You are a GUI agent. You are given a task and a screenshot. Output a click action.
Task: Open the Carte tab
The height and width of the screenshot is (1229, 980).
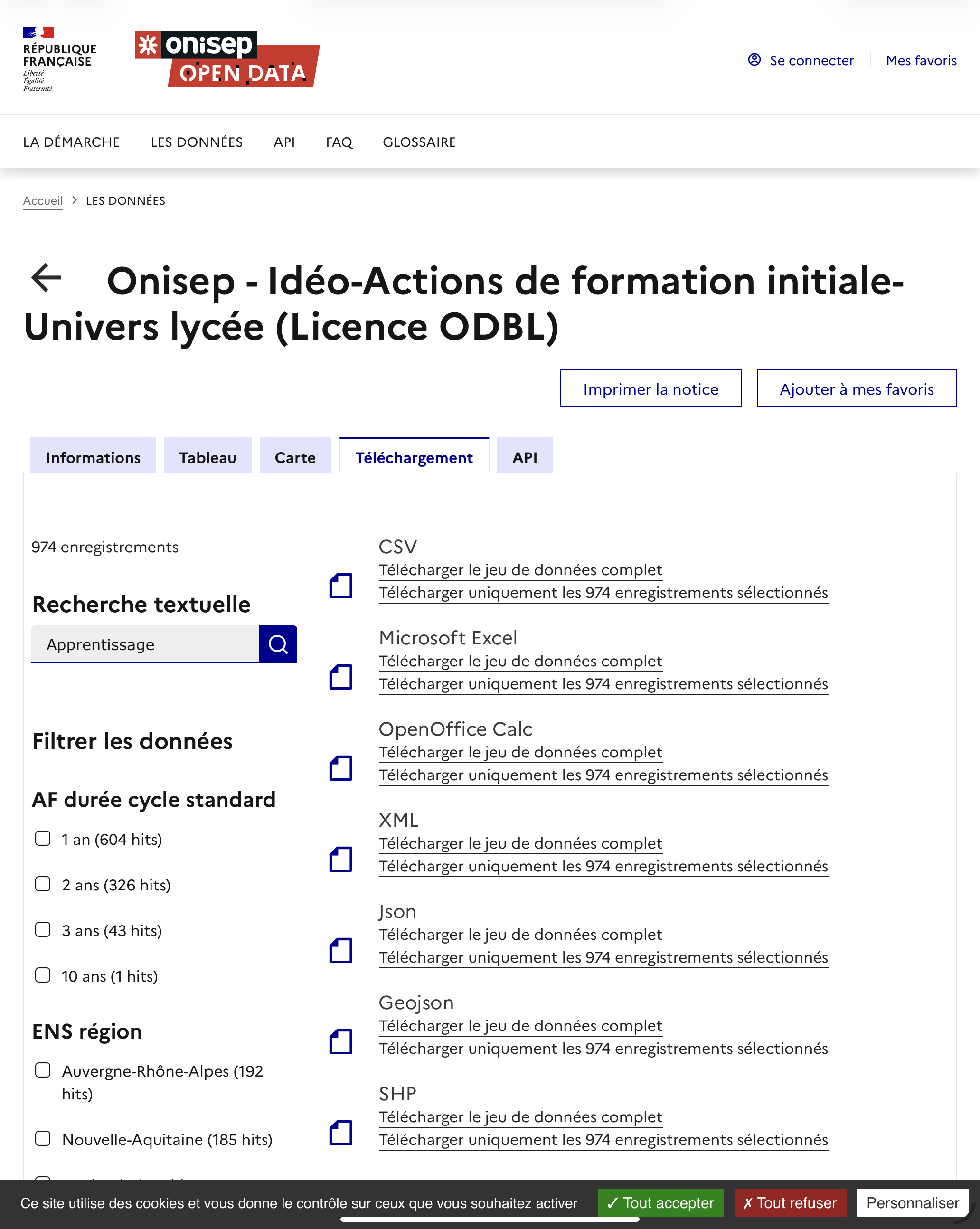click(295, 457)
